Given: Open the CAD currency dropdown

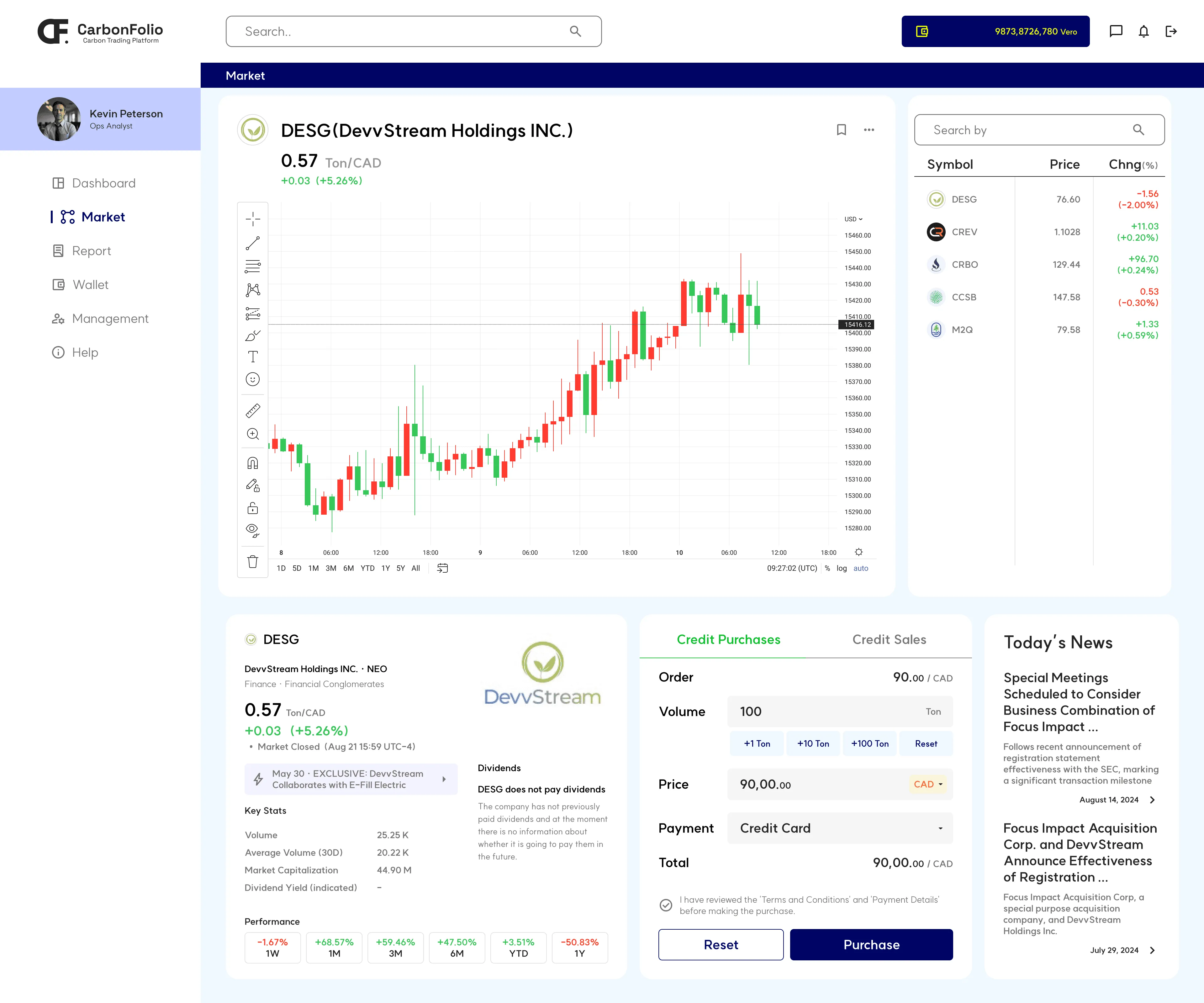Looking at the screenshot, I should click(x=928, y=784).
